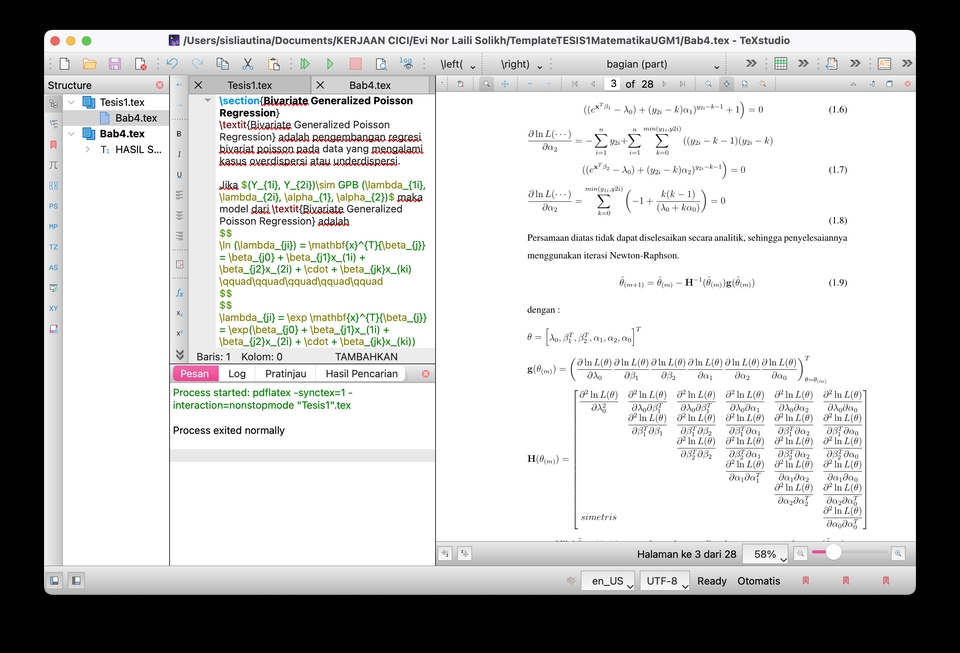Open the pi math symbols side panel

(x=53, y=165)
